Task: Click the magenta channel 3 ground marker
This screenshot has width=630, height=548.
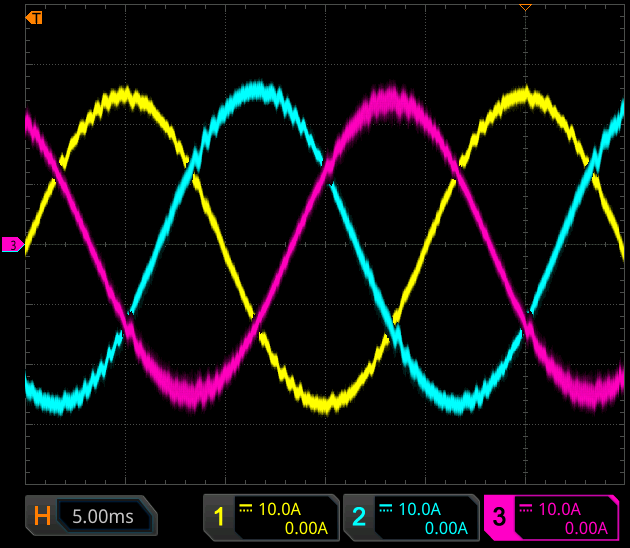Action: coord(13,245)
